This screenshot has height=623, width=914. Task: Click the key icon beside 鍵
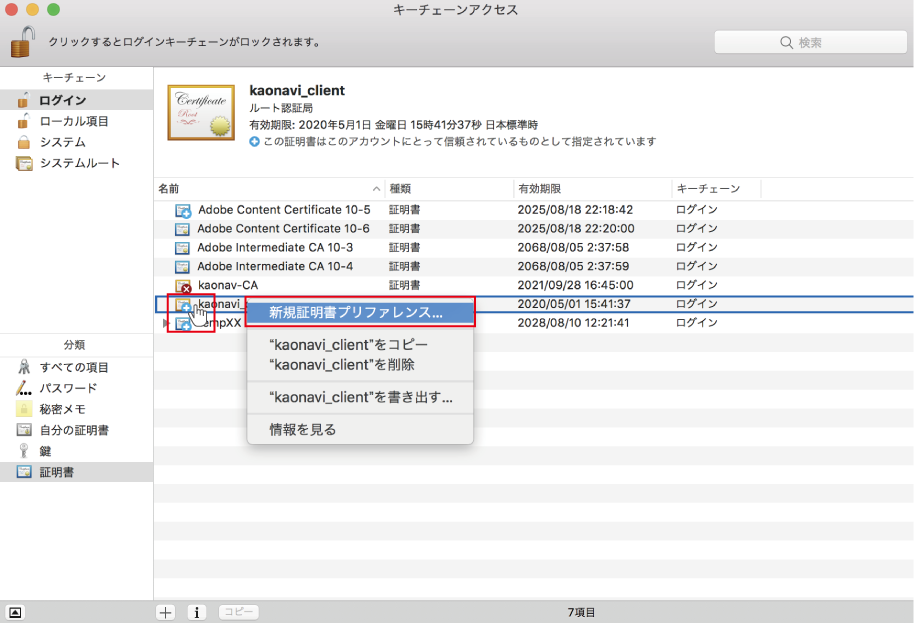(24, 450)
